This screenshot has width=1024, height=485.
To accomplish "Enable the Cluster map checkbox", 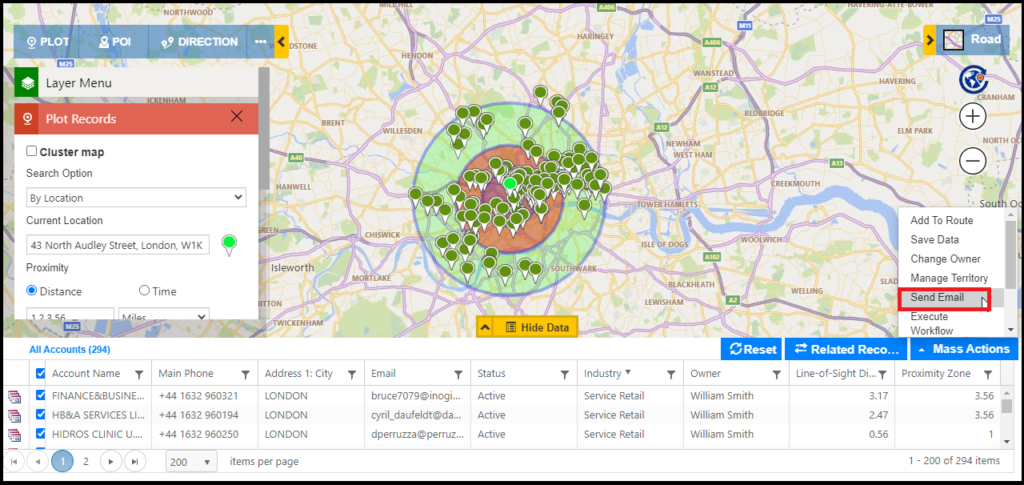I will 32,152.
